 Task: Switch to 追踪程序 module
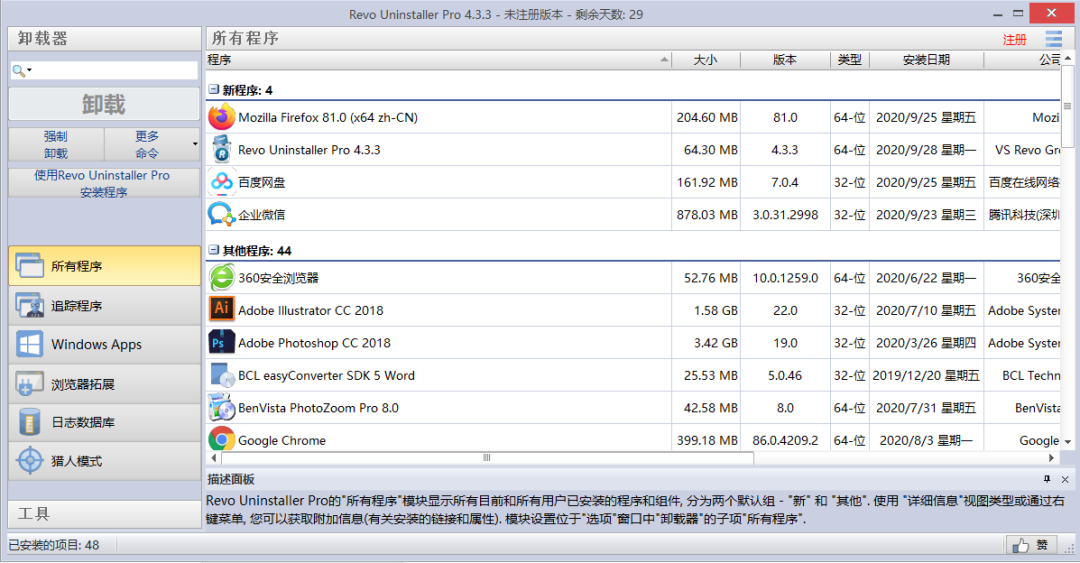105,305
